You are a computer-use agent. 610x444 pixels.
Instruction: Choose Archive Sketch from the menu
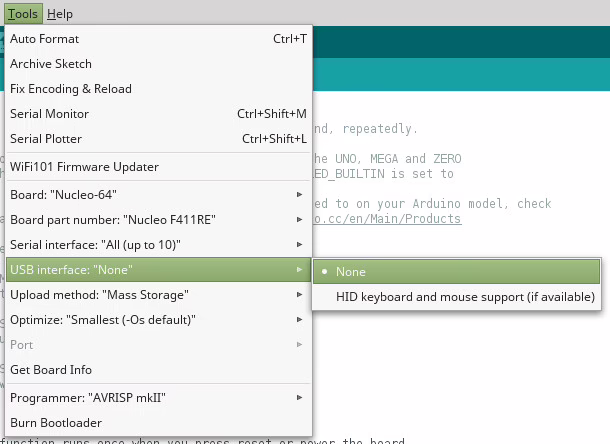coord(50,64)
